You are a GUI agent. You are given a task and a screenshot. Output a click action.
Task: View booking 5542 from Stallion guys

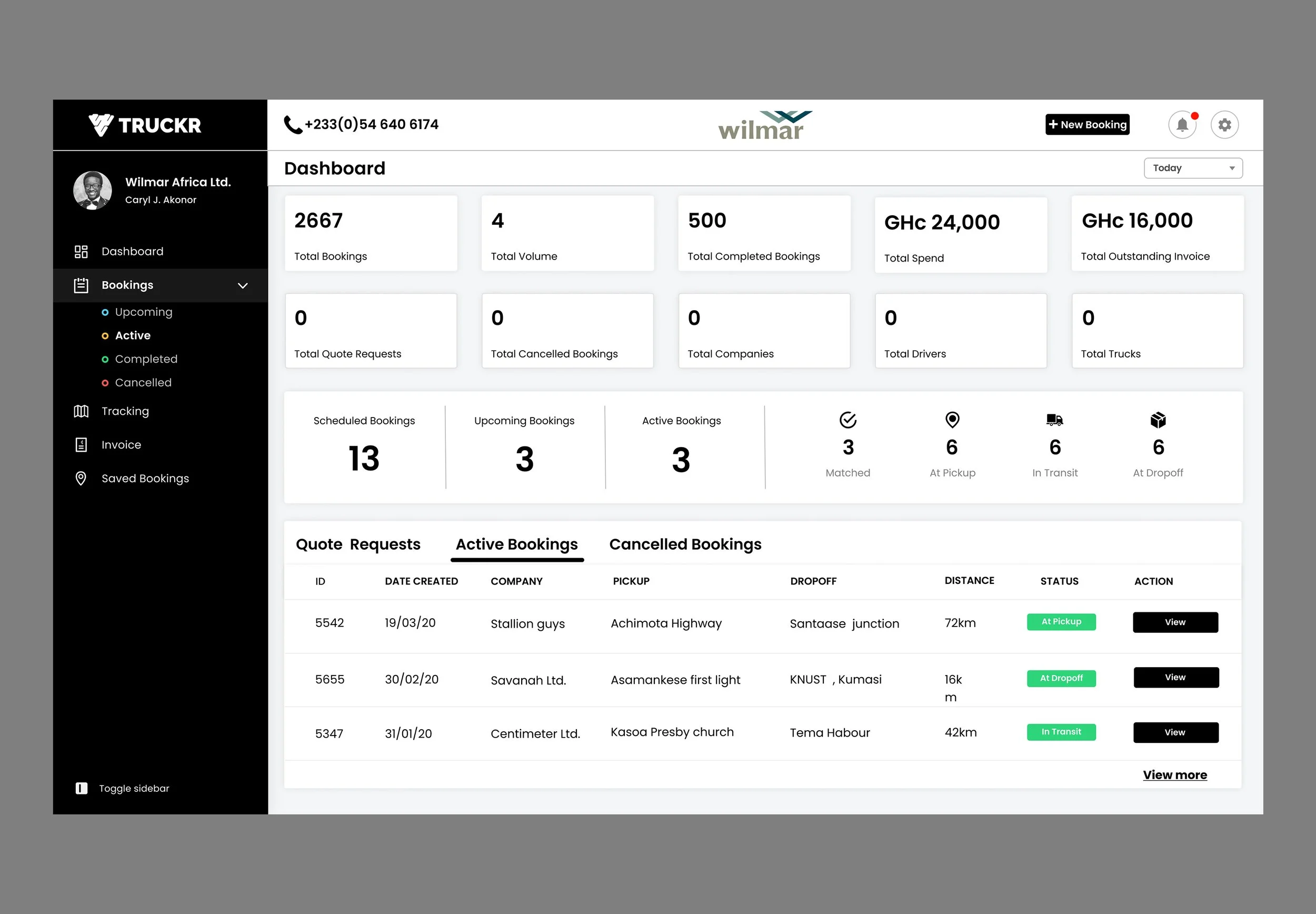pos(1175,622)
